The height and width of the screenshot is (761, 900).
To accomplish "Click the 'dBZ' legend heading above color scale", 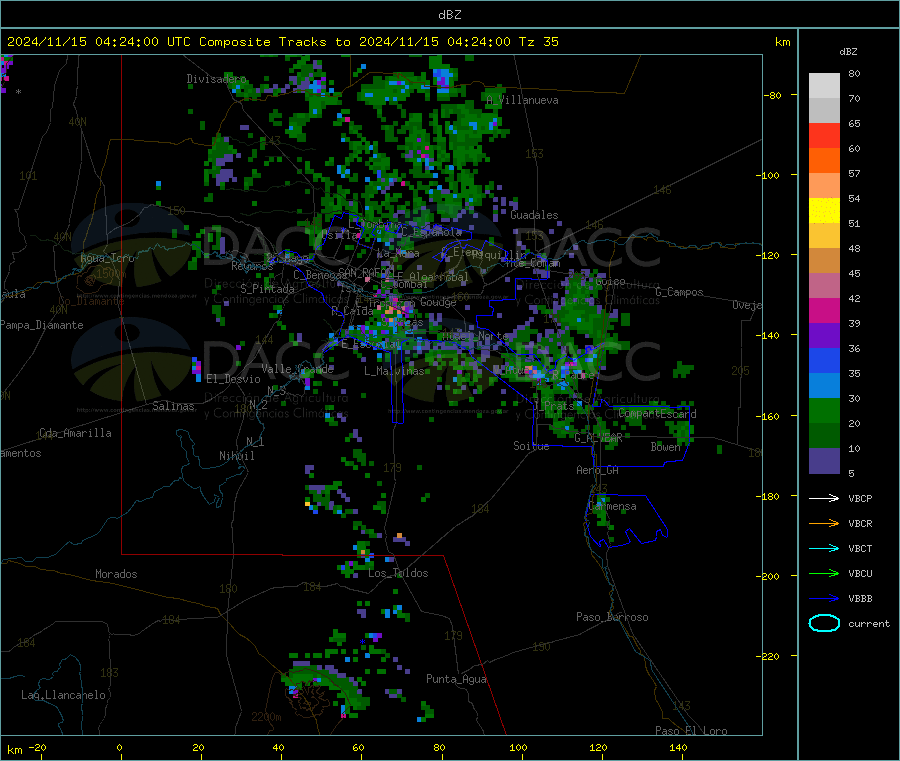I will click(848, 52).
